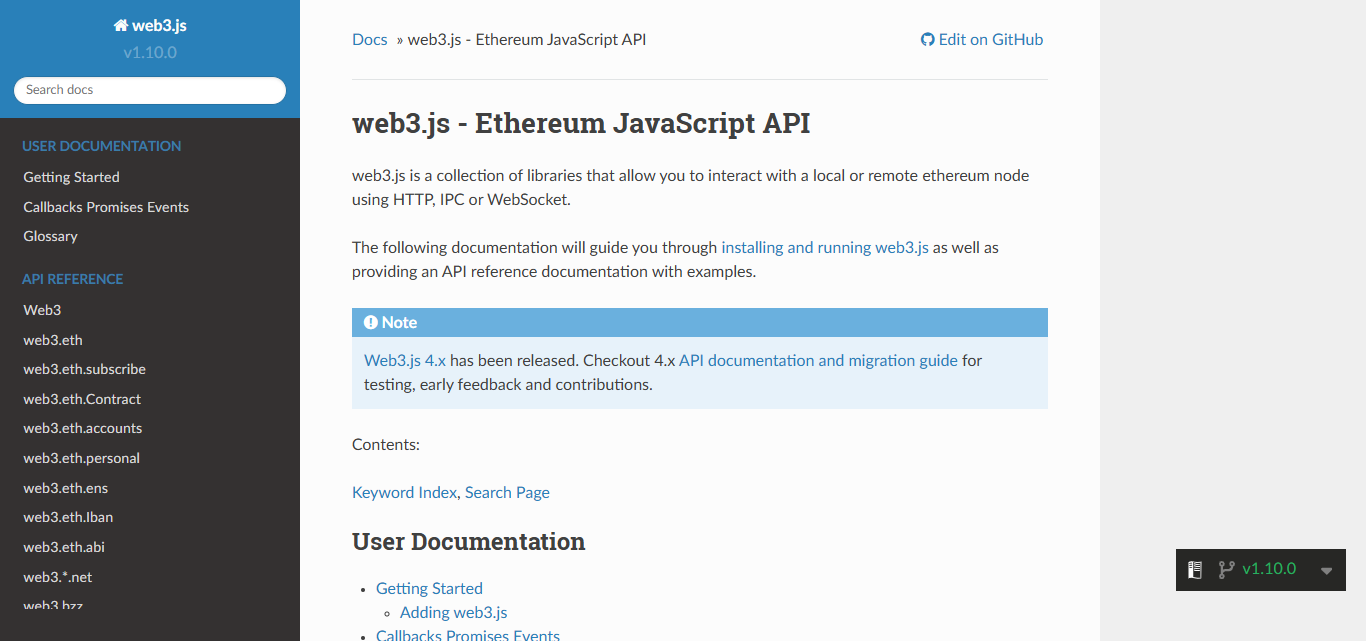1366x641 pixels.
Task: Click the page heading web3.js - Ethereum JavaScript API
Action: [x=581, y=124]
